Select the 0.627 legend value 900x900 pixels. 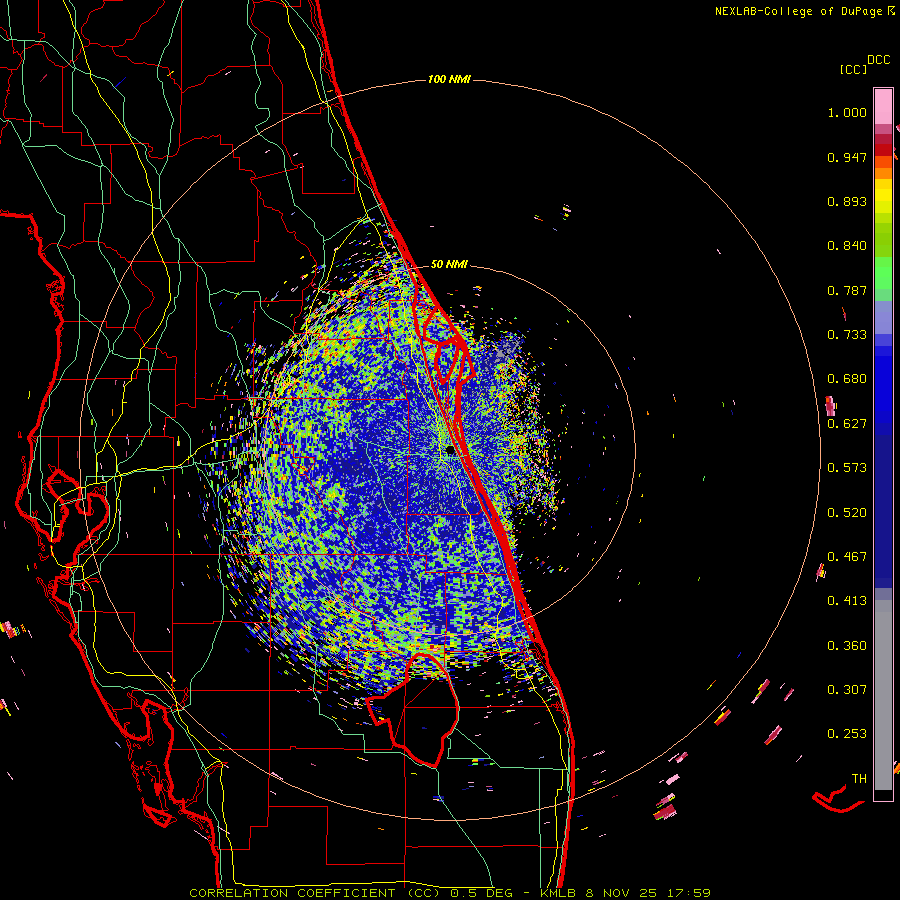pos(847,424)
